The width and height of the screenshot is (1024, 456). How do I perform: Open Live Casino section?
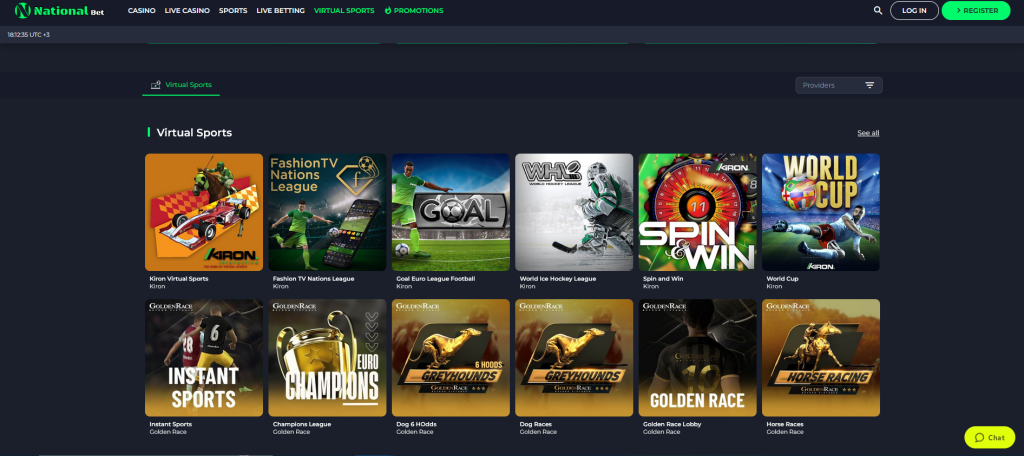tap(189, 11)
